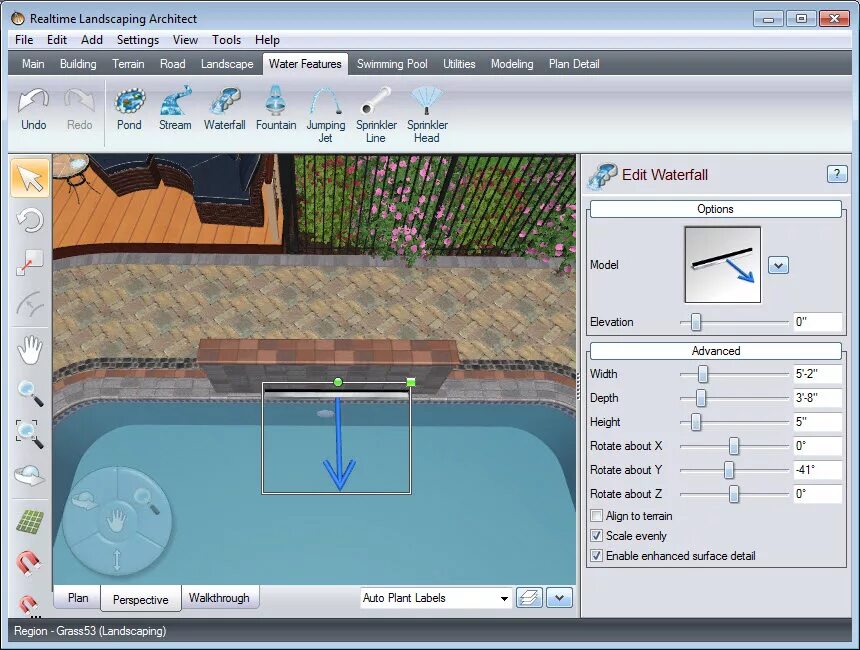
Task: Select the Sprinkler Head tool
Action: [x=427, y=115]
